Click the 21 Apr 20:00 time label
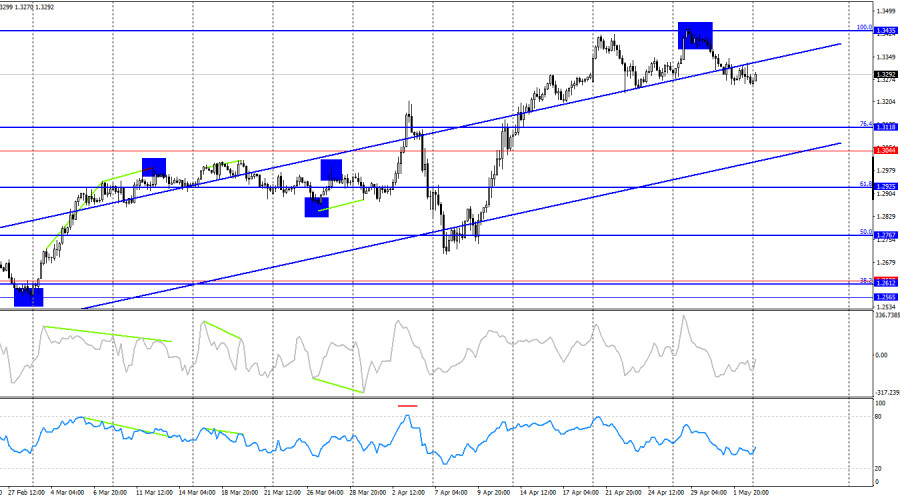This screenshot has height=500, width=900. [623, 493]
